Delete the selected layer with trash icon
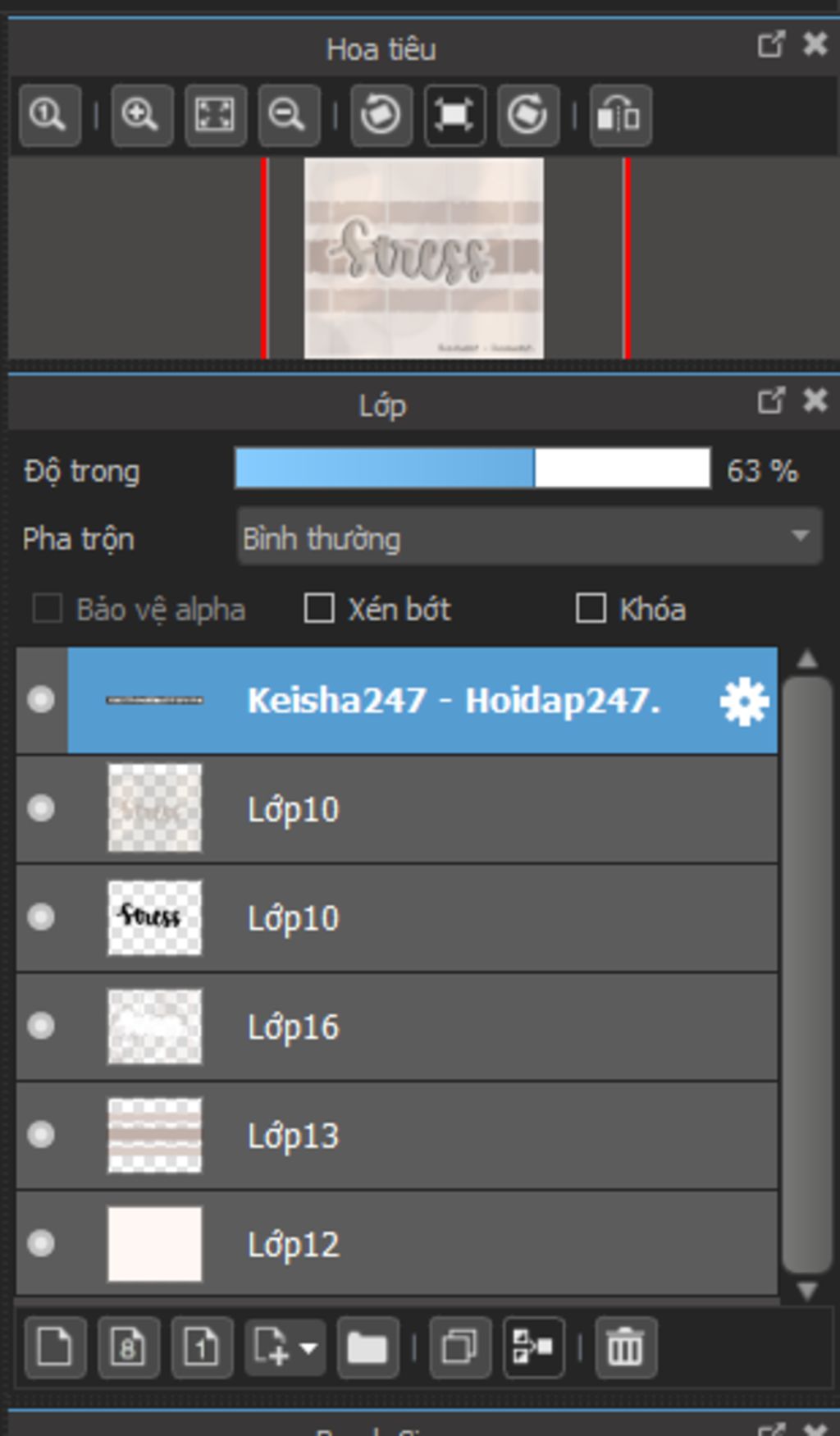This screenshot has height=1436, width=840. pos(626,1347)
